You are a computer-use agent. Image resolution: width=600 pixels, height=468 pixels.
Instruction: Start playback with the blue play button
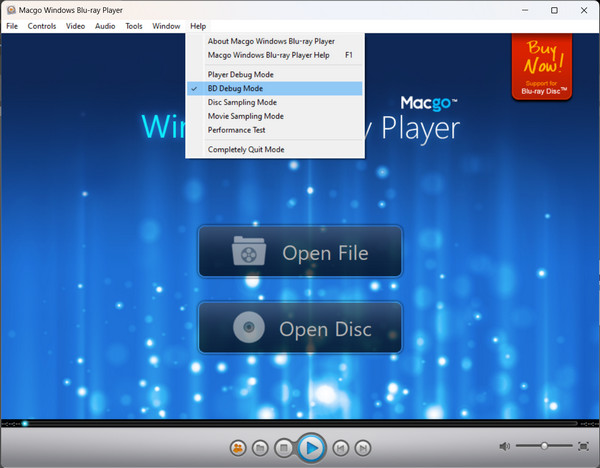pyautogui.click(x=311, y=448)
